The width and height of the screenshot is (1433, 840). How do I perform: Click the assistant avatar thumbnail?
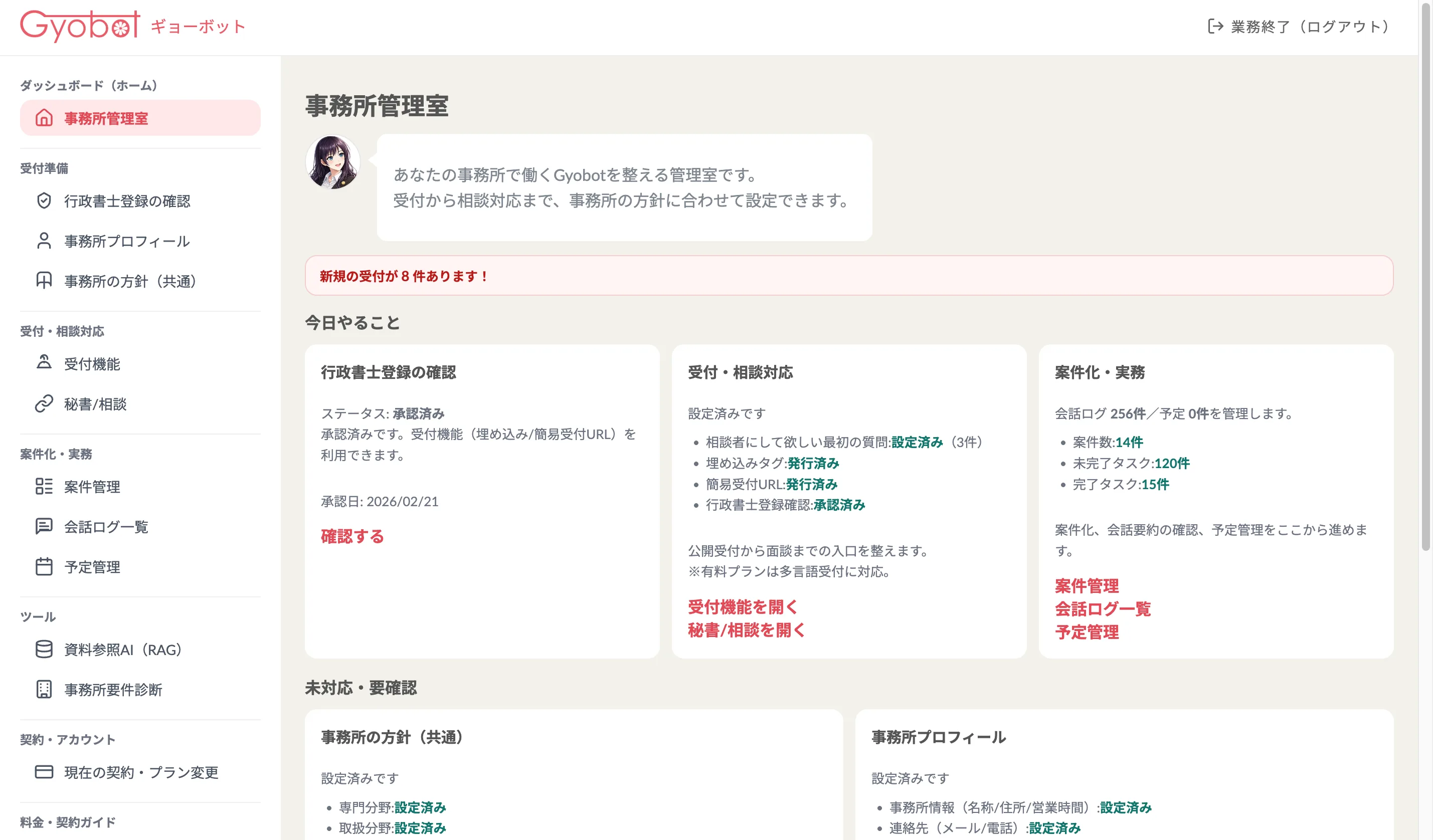point(332,162)
